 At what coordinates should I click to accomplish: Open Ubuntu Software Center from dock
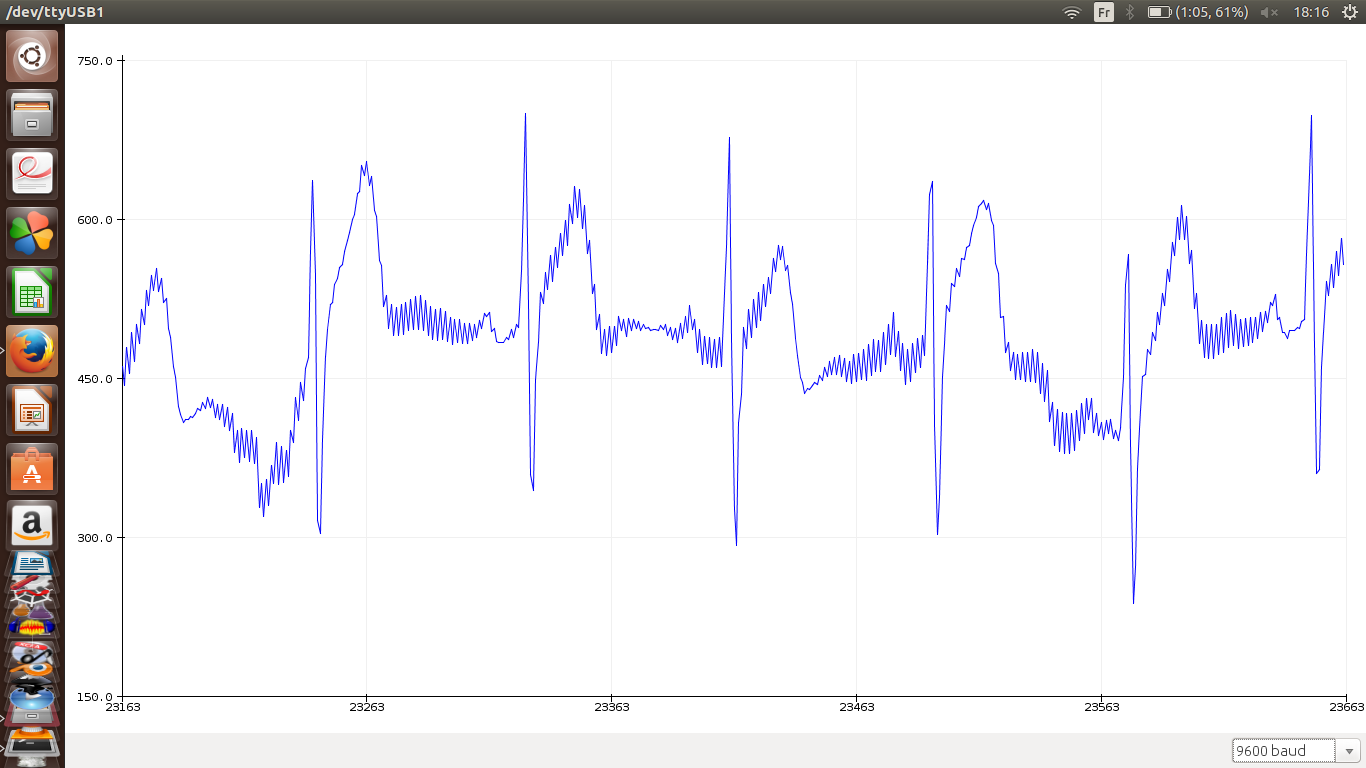point(32,469)
